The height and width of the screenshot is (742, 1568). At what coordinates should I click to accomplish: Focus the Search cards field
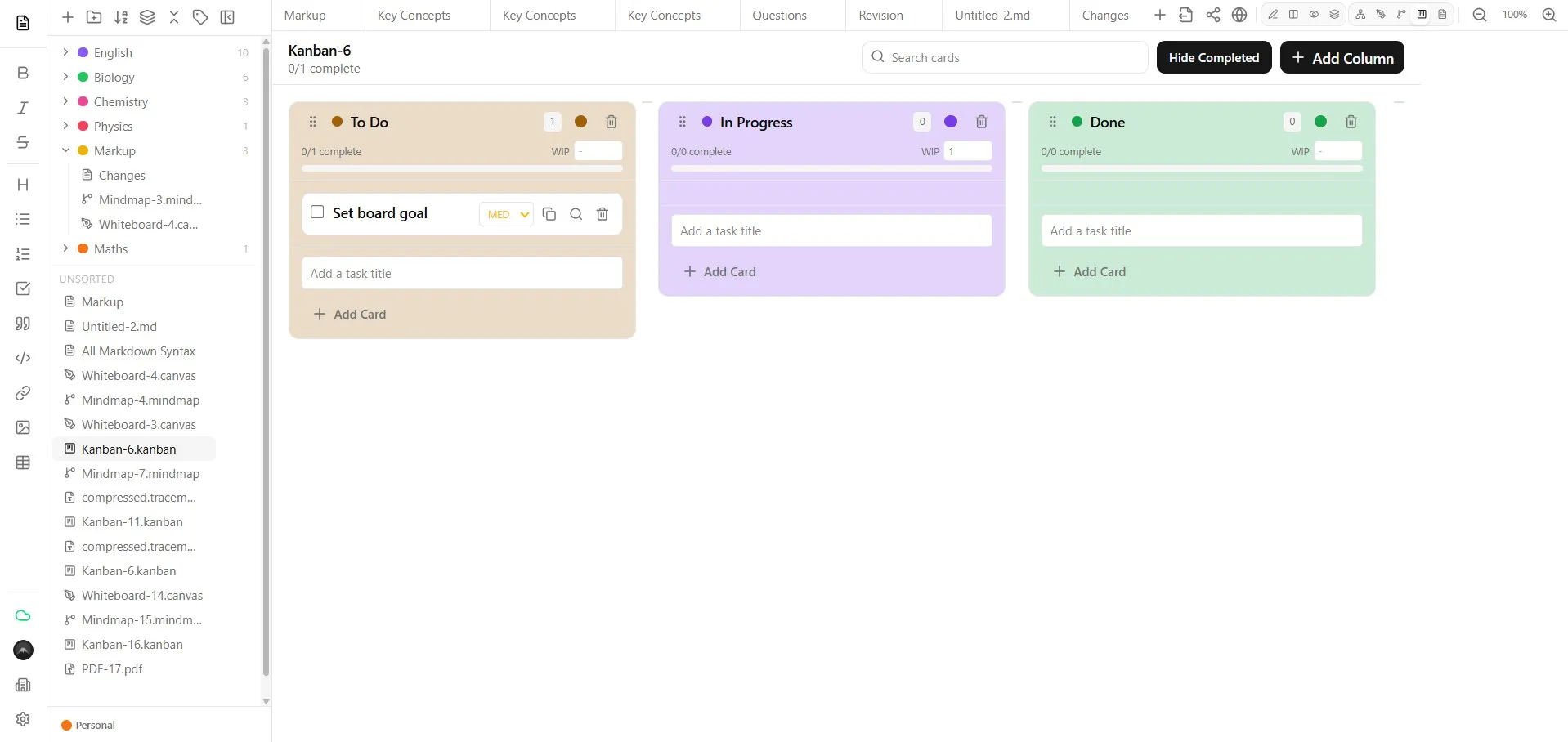tap(1006, 57)
